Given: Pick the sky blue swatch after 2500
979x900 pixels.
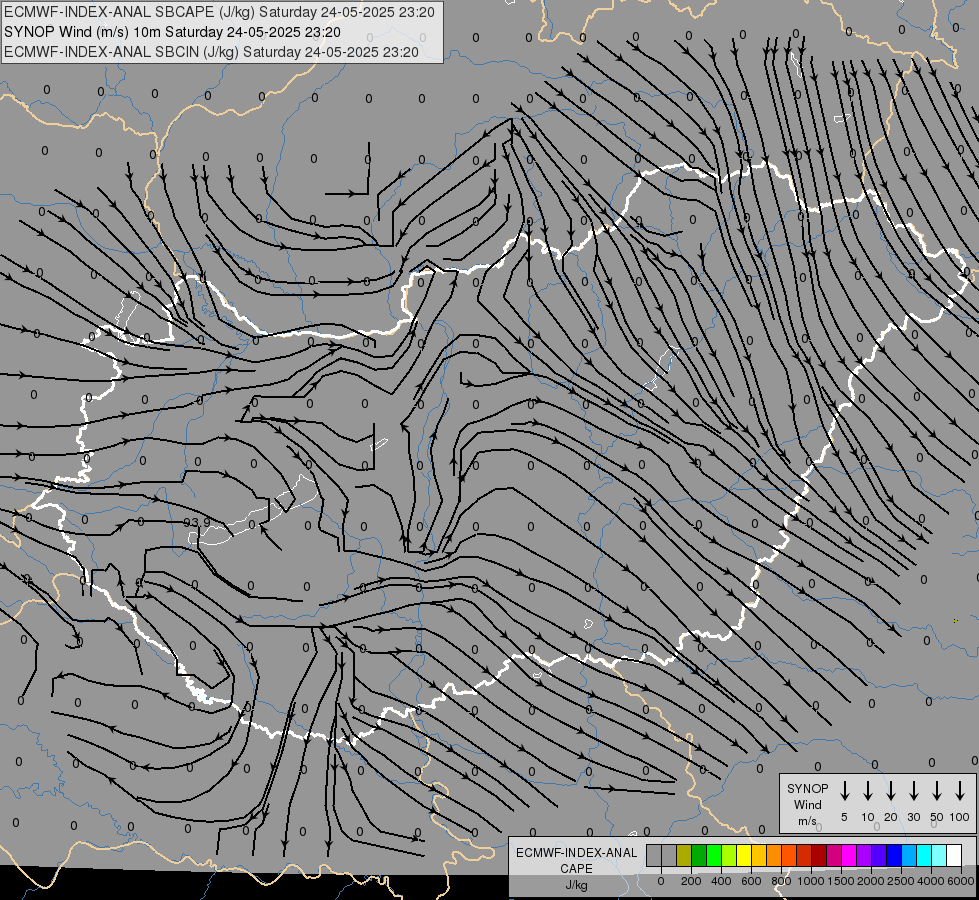Looking at the screenshot, I should (x=909, y=856).
